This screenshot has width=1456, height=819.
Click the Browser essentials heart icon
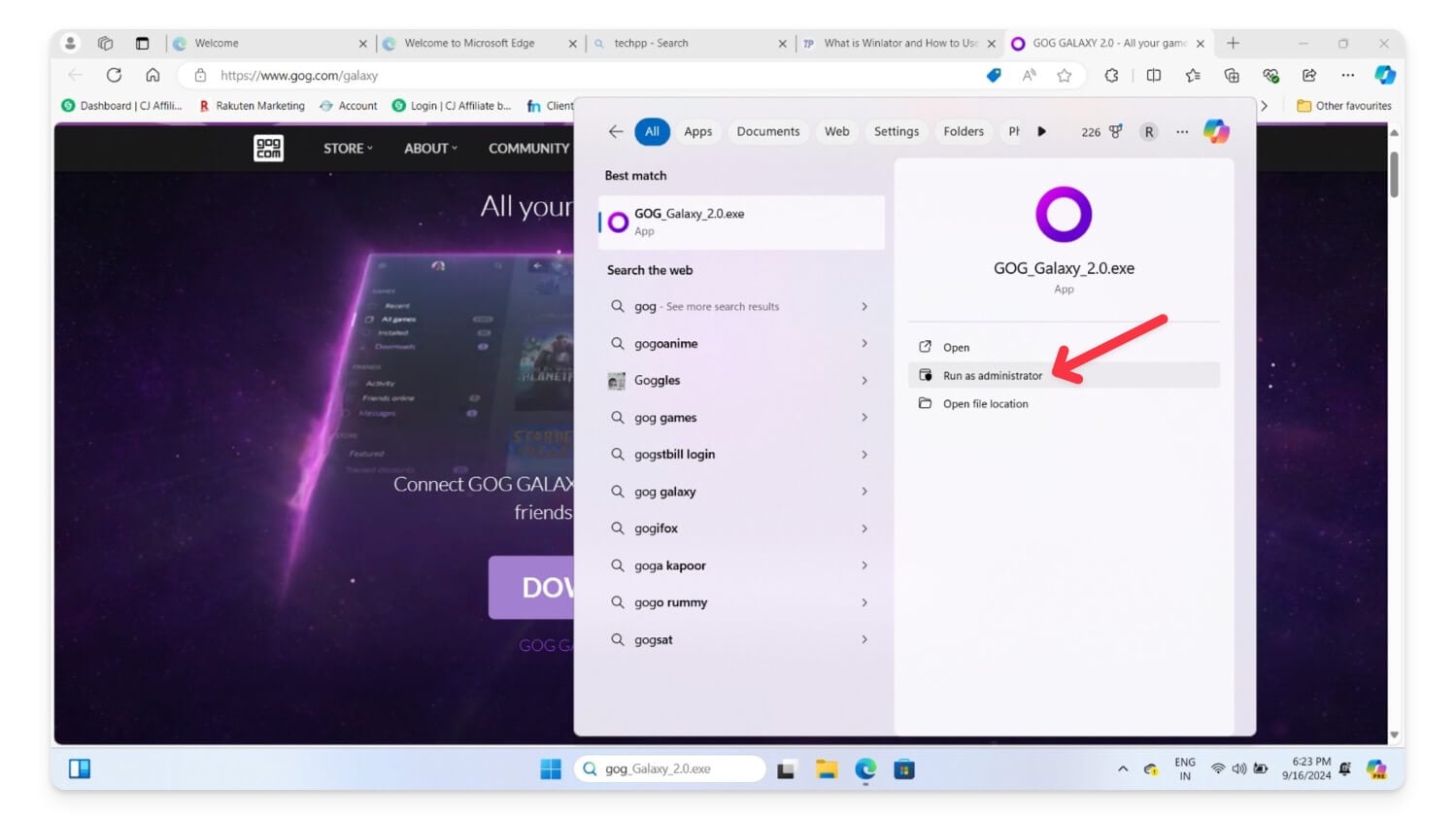click(1270, 75)
